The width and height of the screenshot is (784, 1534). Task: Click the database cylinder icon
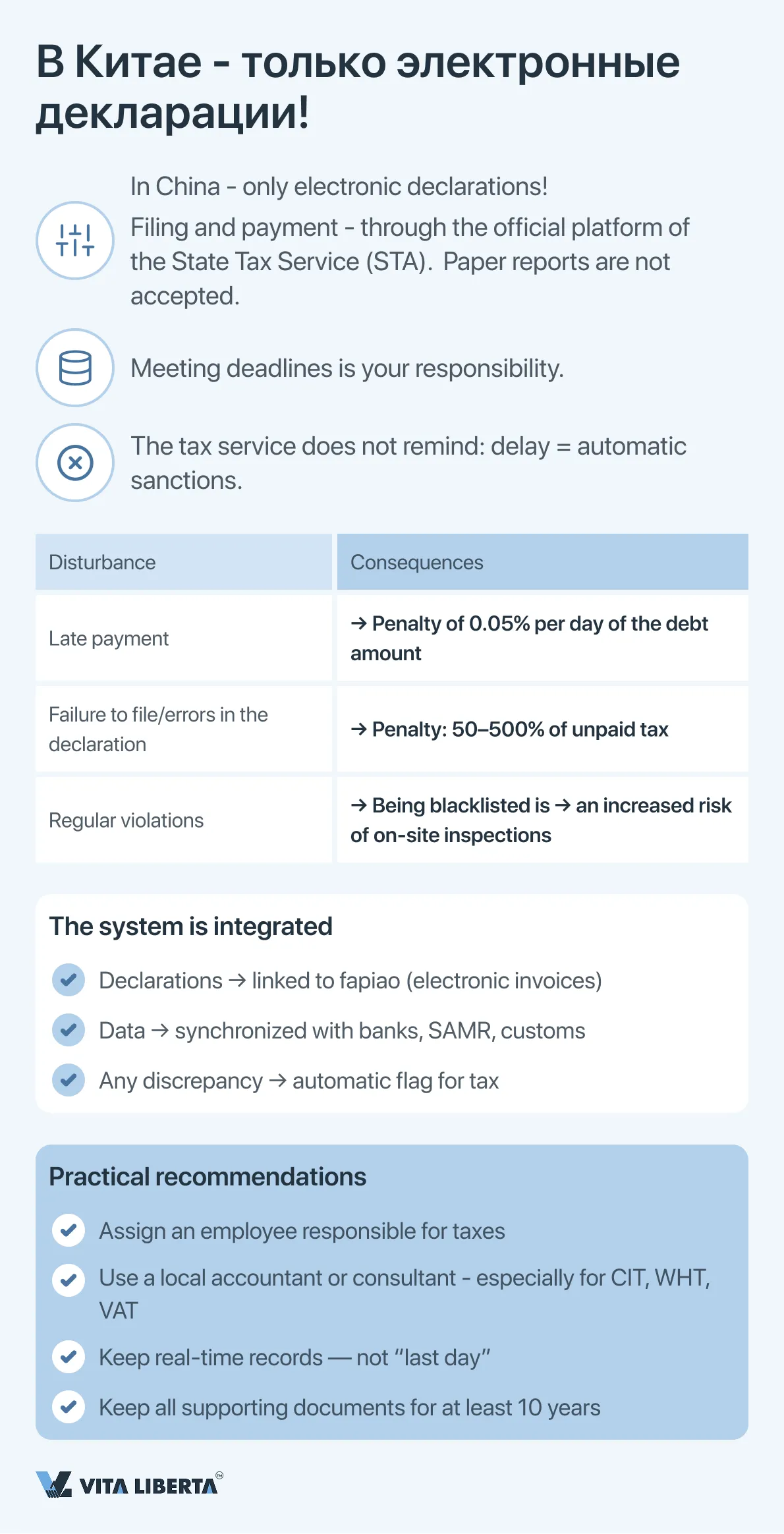[x=75, y=368]
